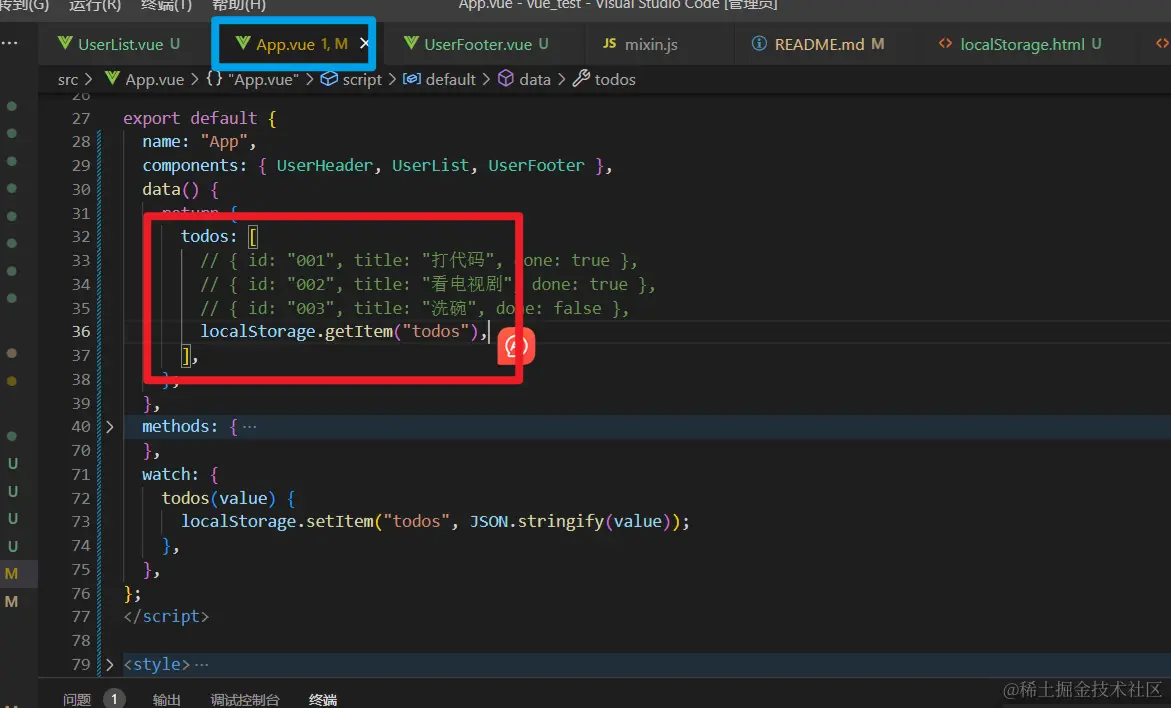Open the 运行(R) menu

pos(95,5)
